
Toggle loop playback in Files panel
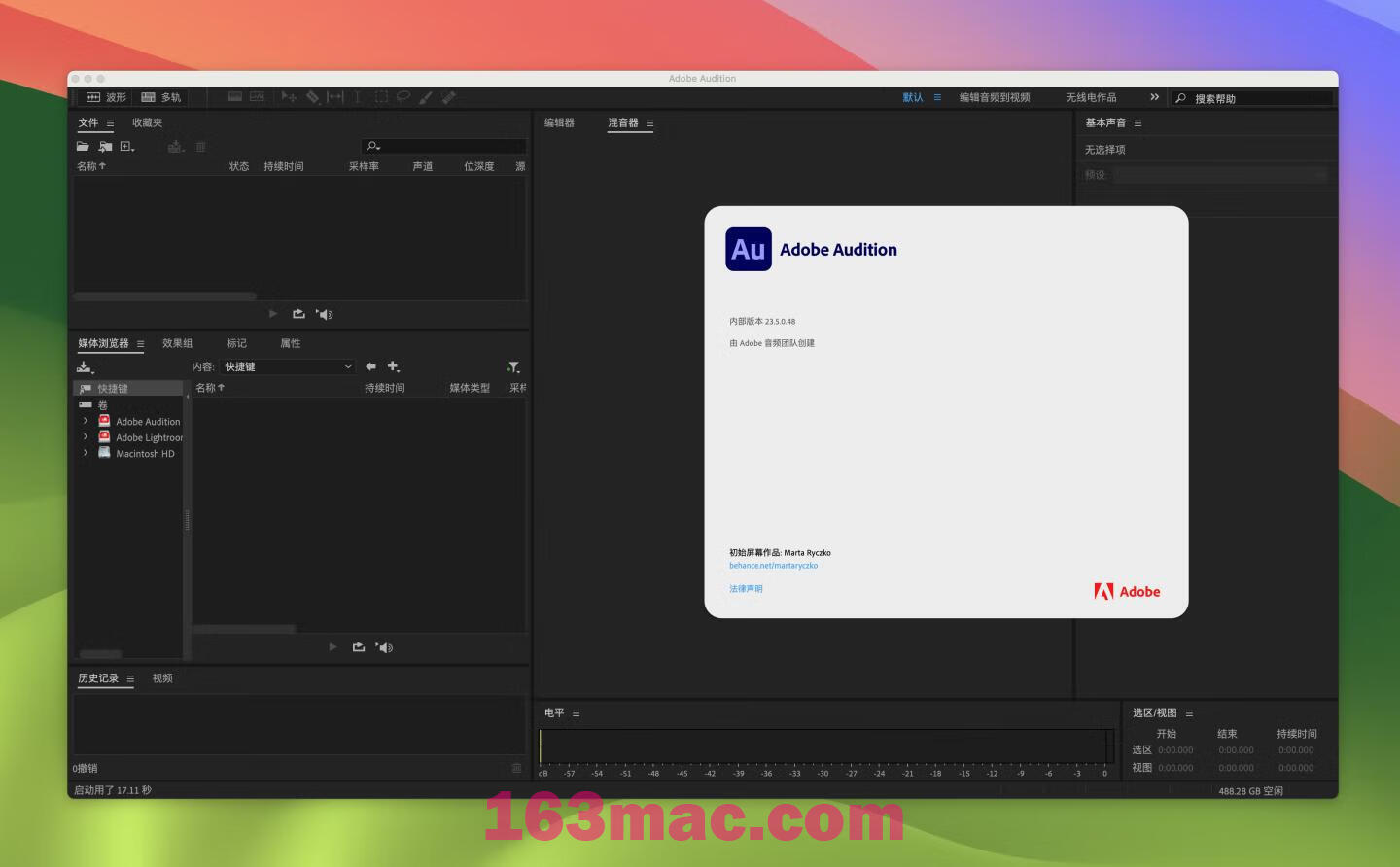[x=298, y=314]
